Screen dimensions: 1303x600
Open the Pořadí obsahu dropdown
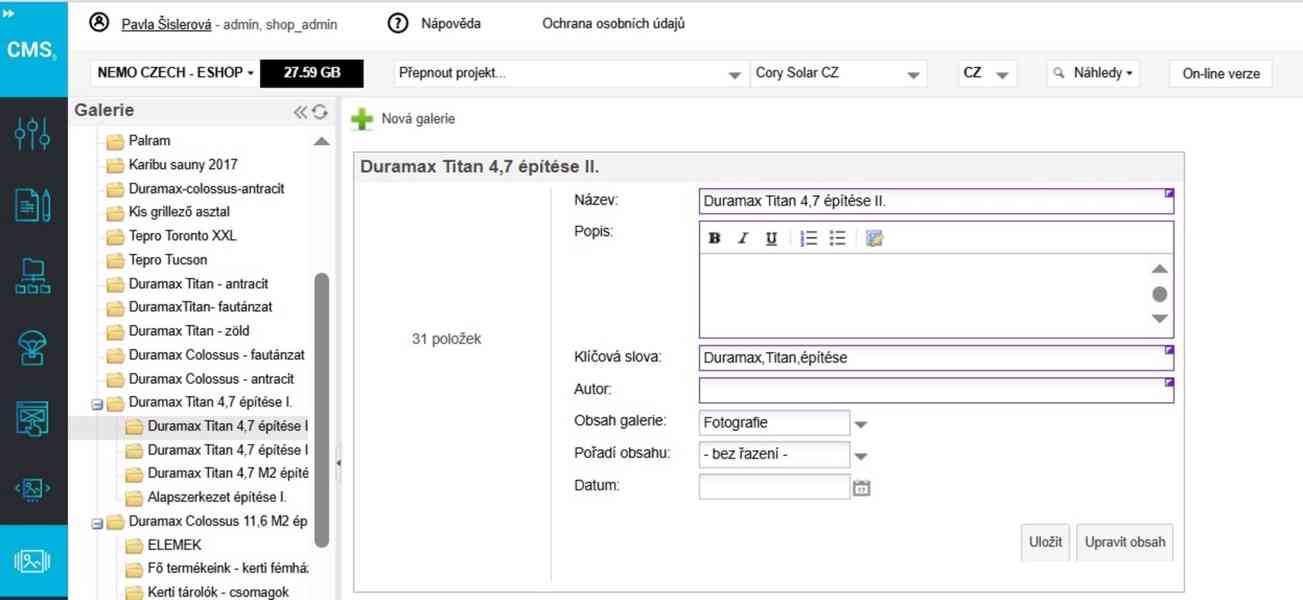[x=861, y=456]
